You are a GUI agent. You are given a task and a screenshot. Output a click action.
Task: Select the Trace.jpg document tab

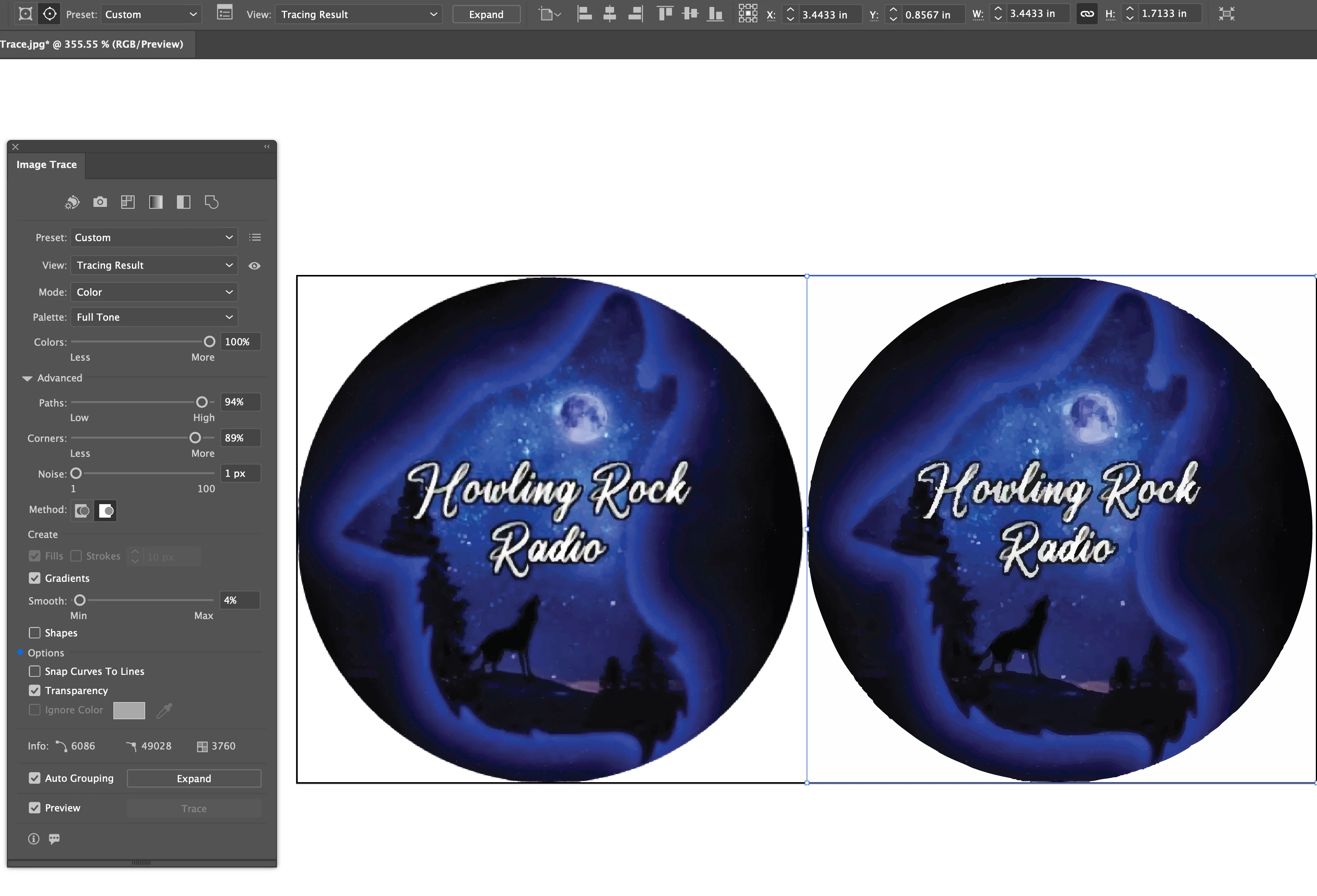(92, 44)
